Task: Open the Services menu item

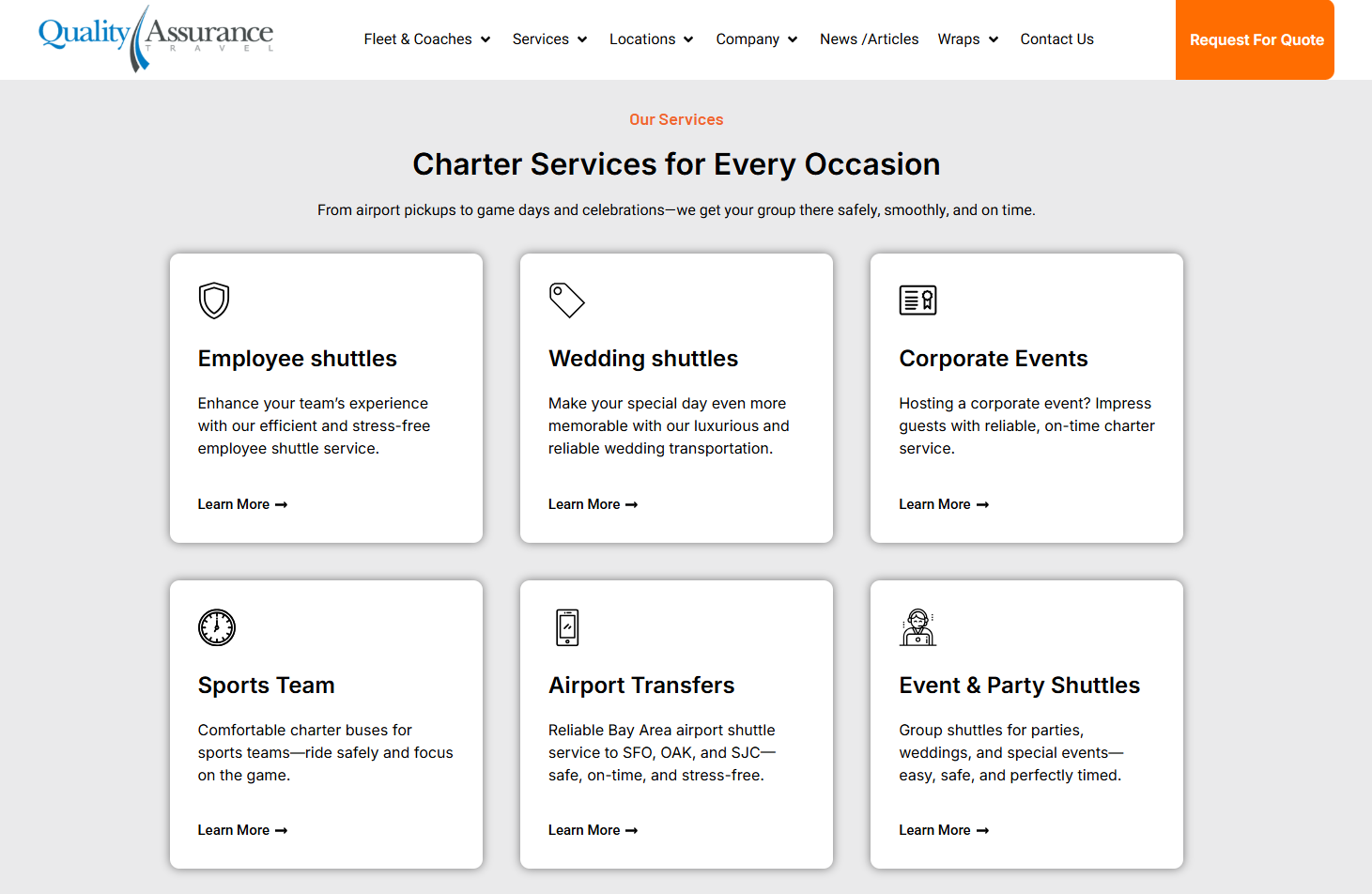Action: [x=541, y=39]
